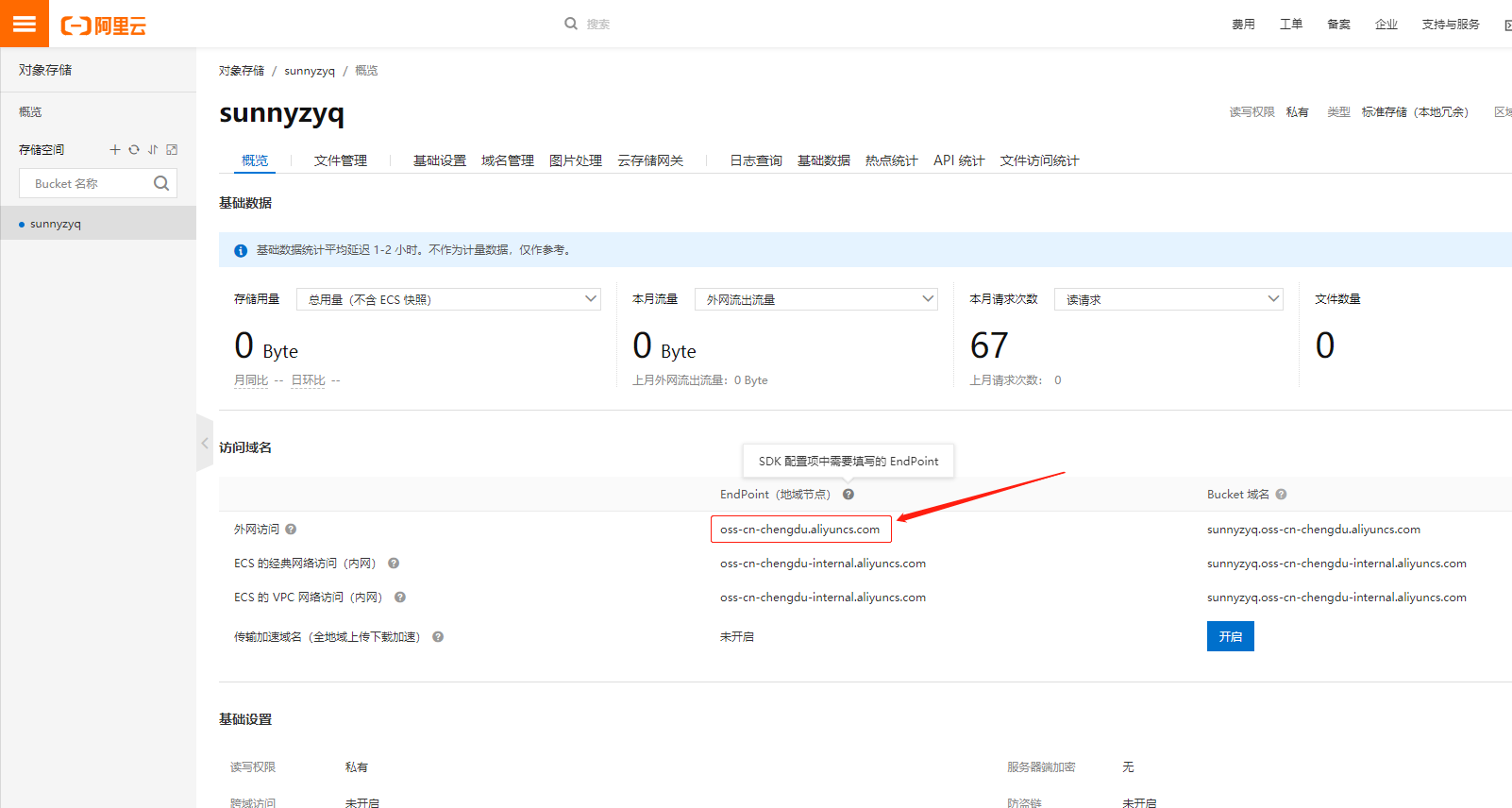The image size is (1512, 808).
Task: Open 费用 in the top navigation
Action: click(1243, 25)
